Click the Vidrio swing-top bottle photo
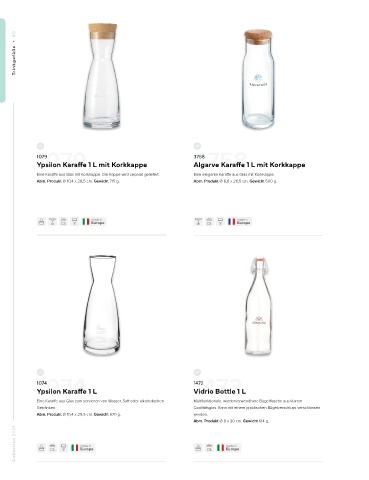369x480 pixels. coord(258,306)
